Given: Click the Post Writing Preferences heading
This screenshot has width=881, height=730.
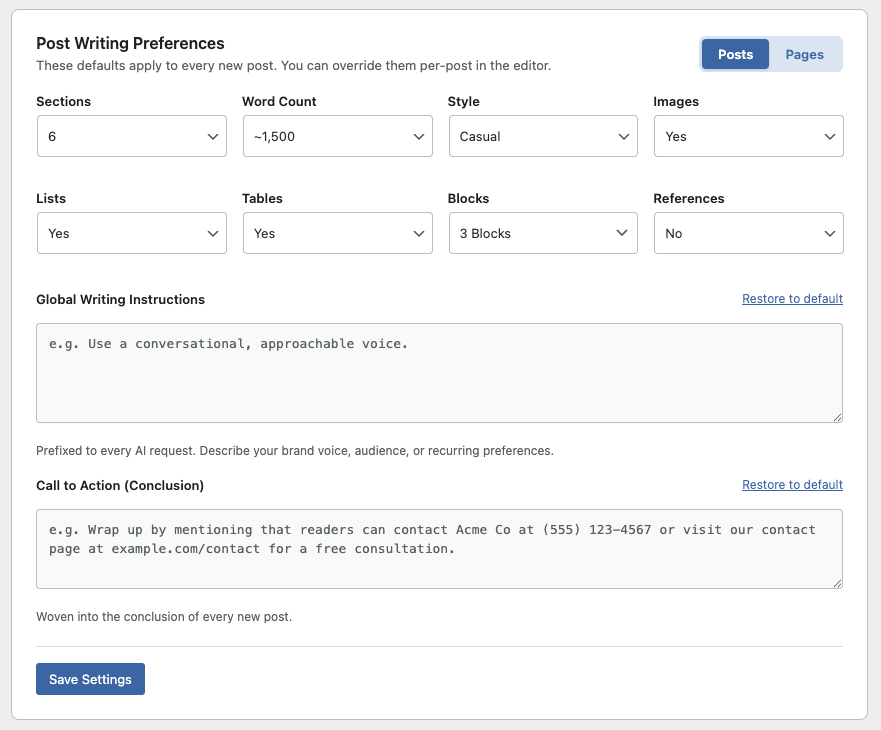Looking at the screenshot, I should pyautogui.click(x=130, y=43).
